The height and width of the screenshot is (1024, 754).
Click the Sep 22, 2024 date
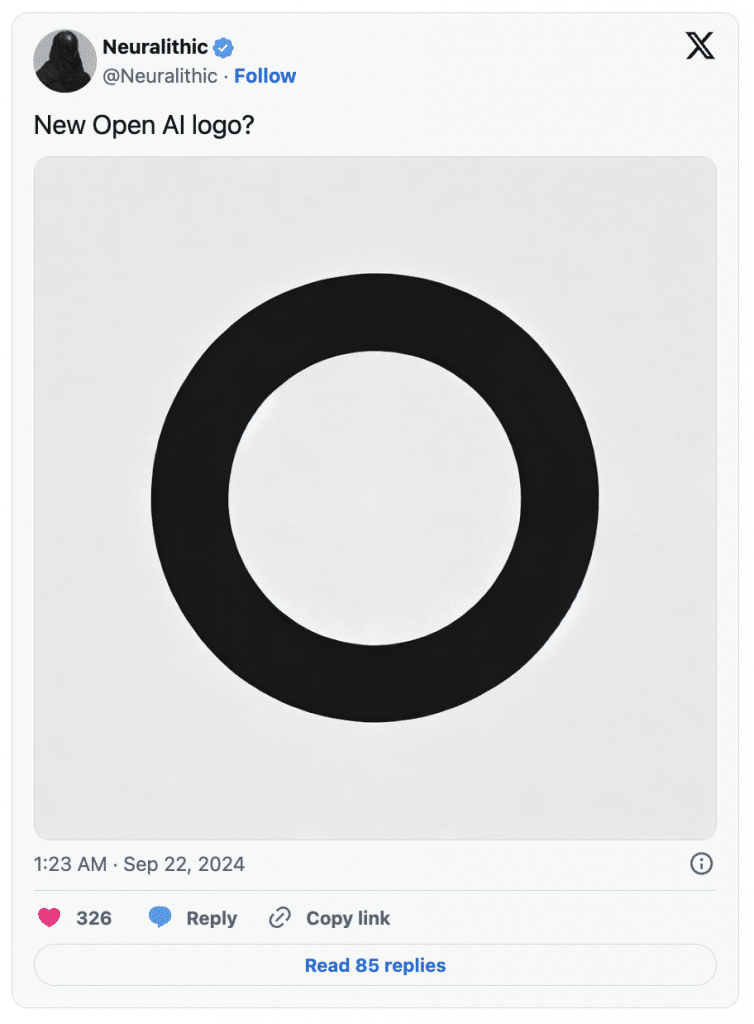point(184,864)
